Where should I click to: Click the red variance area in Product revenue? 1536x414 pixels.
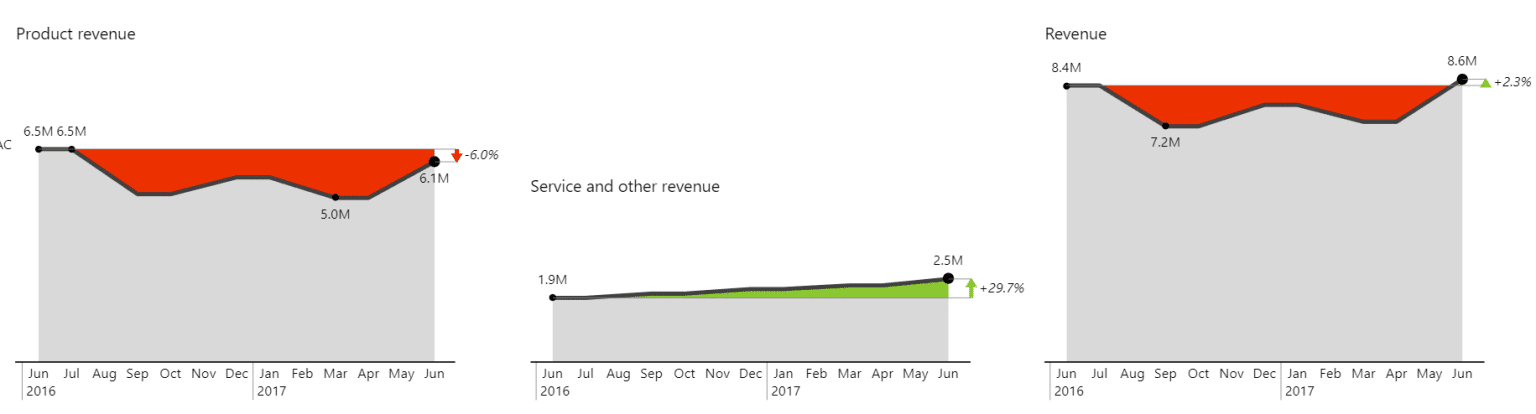tap(250, 165)
